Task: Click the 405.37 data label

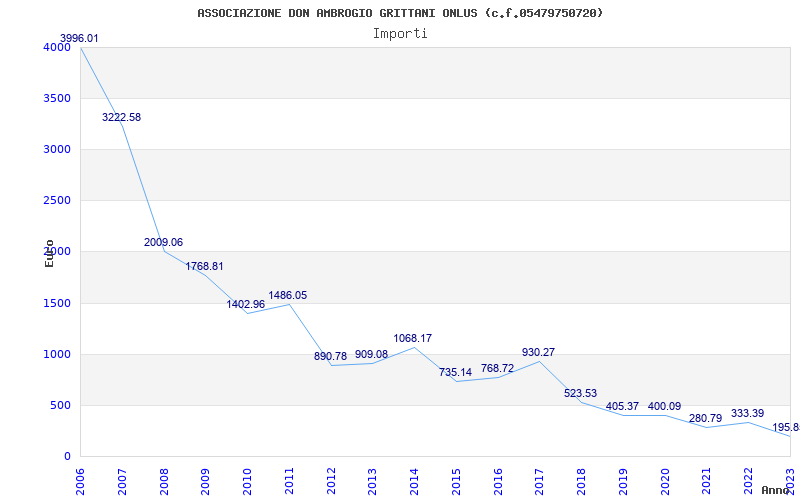Action: pos(622,407)
